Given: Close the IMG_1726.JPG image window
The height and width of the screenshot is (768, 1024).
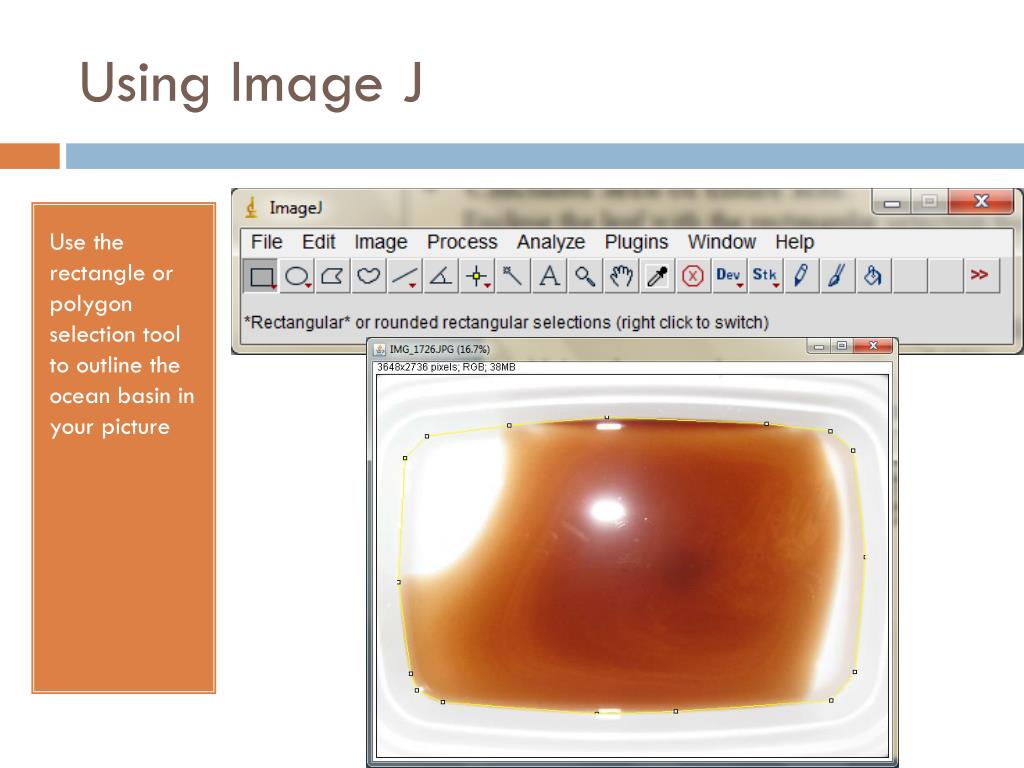Looking at the screenshot, I should (873, 345).
